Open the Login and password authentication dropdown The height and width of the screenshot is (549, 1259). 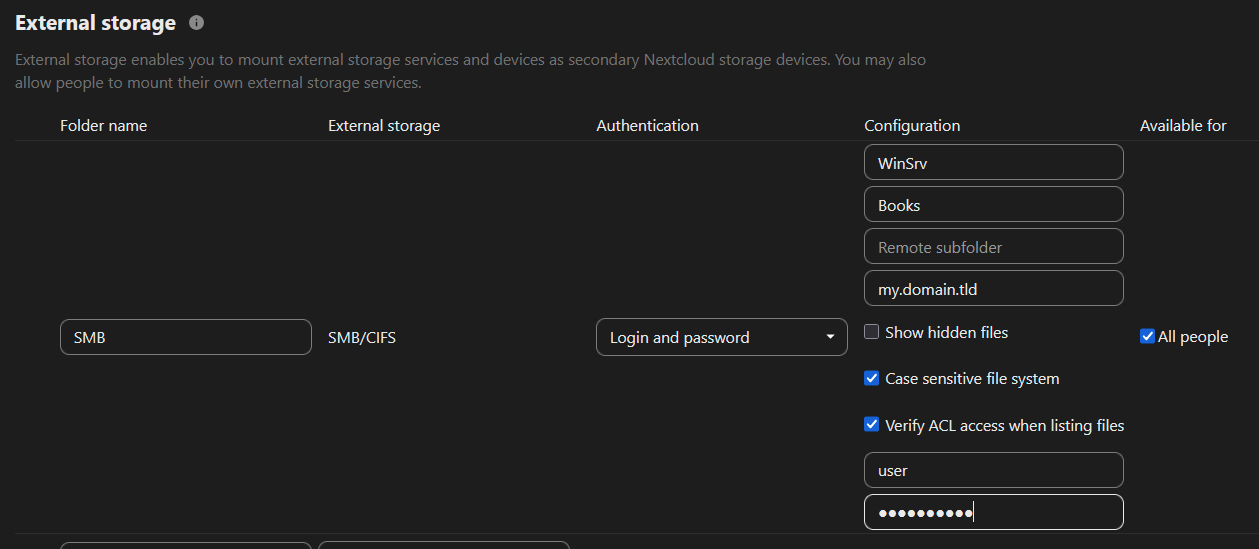click(x=721, y=338)
